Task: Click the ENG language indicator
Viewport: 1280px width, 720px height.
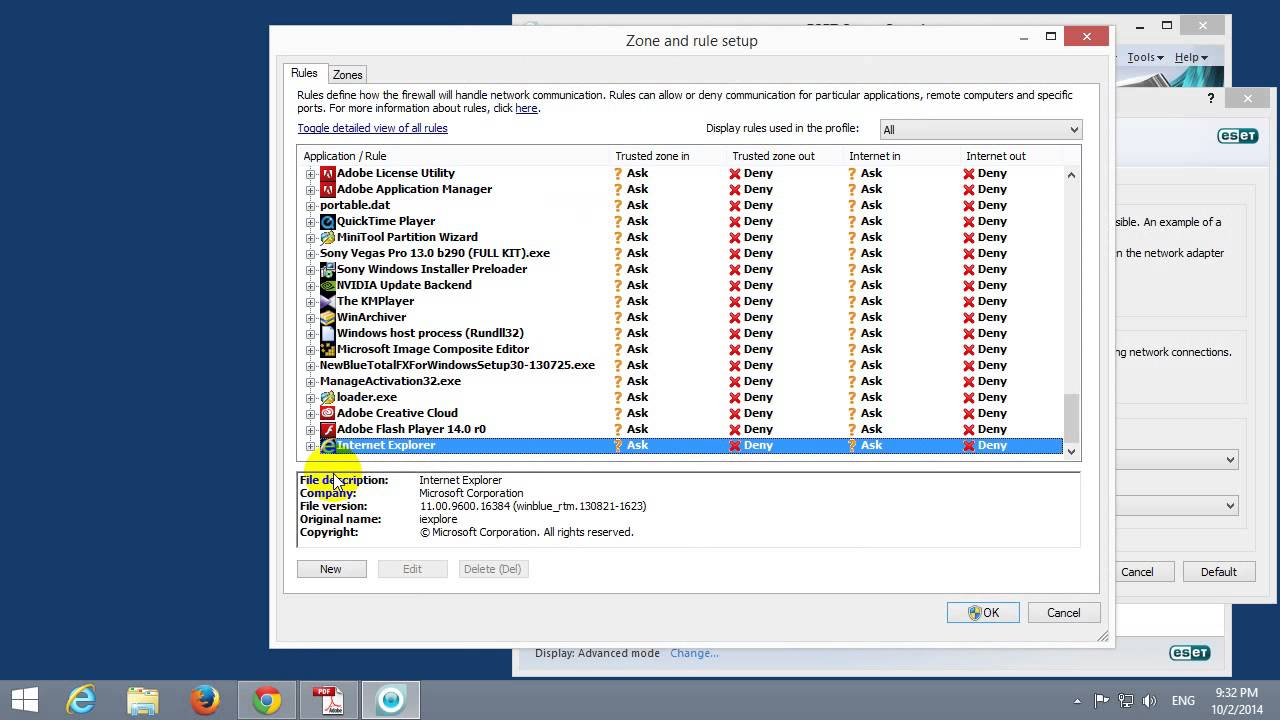Action: [1183, 701]
